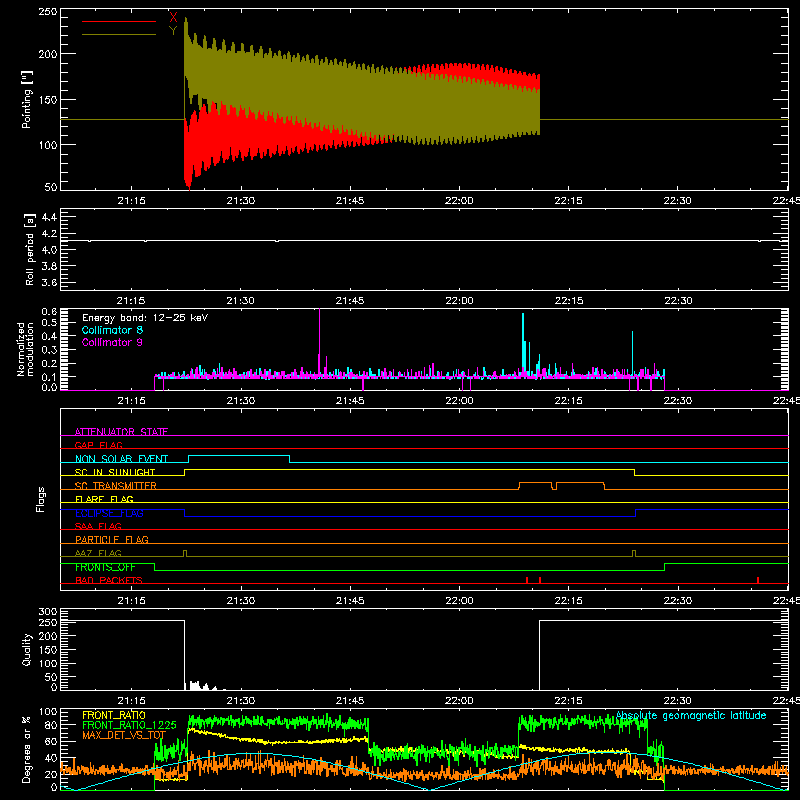Click the raised NON_SOLAR_EVENT step segment
The height and width of the screenshot is (800, 800).
[x=239, y=456]
